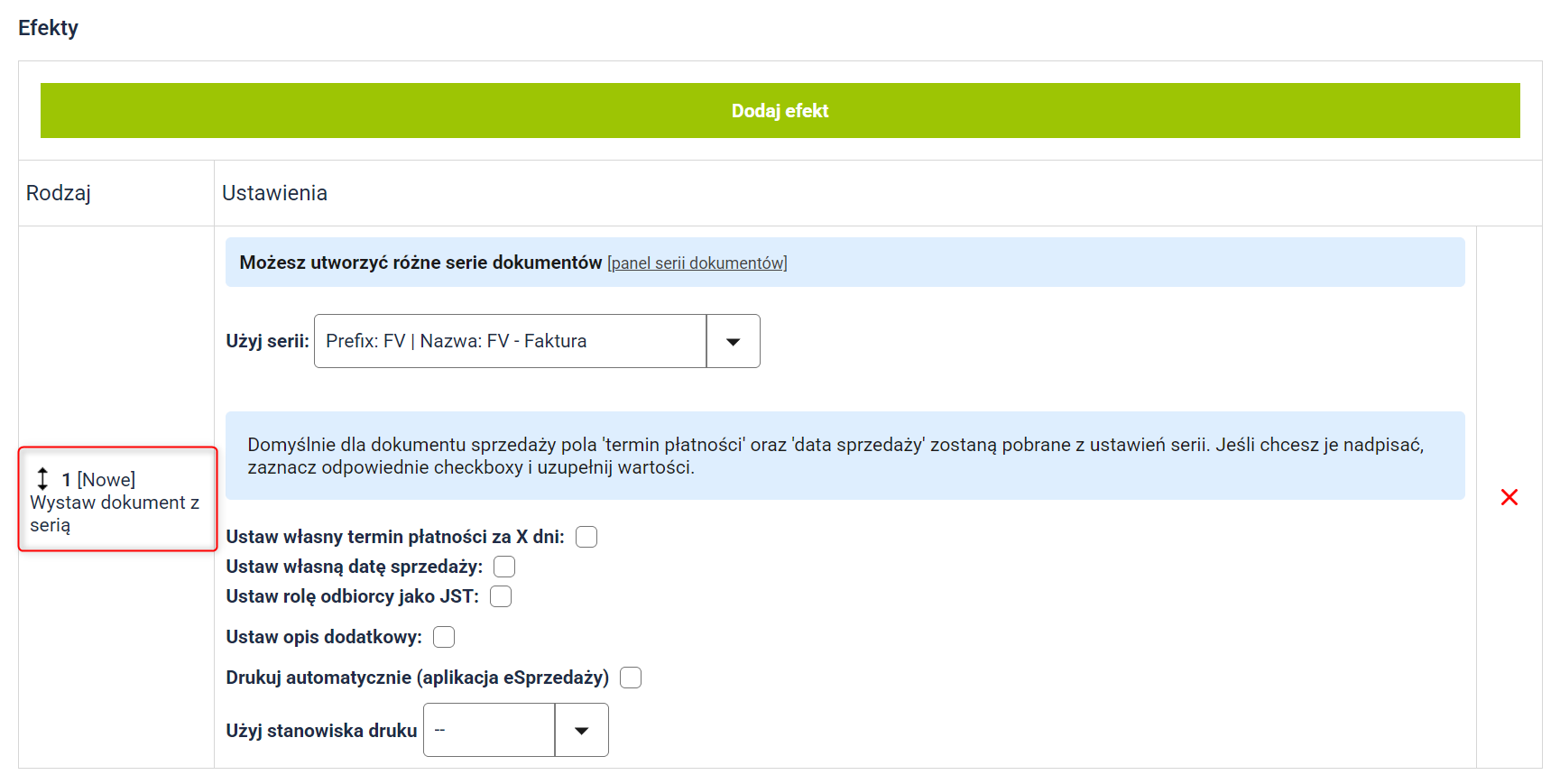Click the Dodaj efekt button
The height and width of the screenshot is (784, 1560).
[x=780, y=111]
